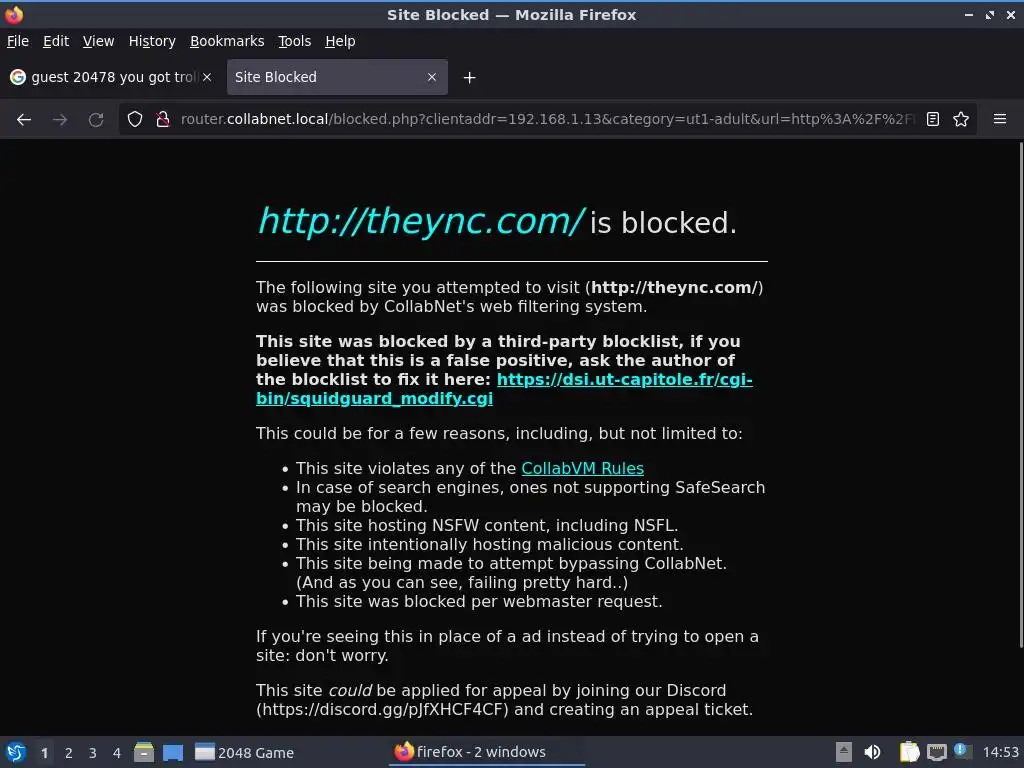Open the View menu
Screen dimensions: 1024x768
[x=99, y=41]
